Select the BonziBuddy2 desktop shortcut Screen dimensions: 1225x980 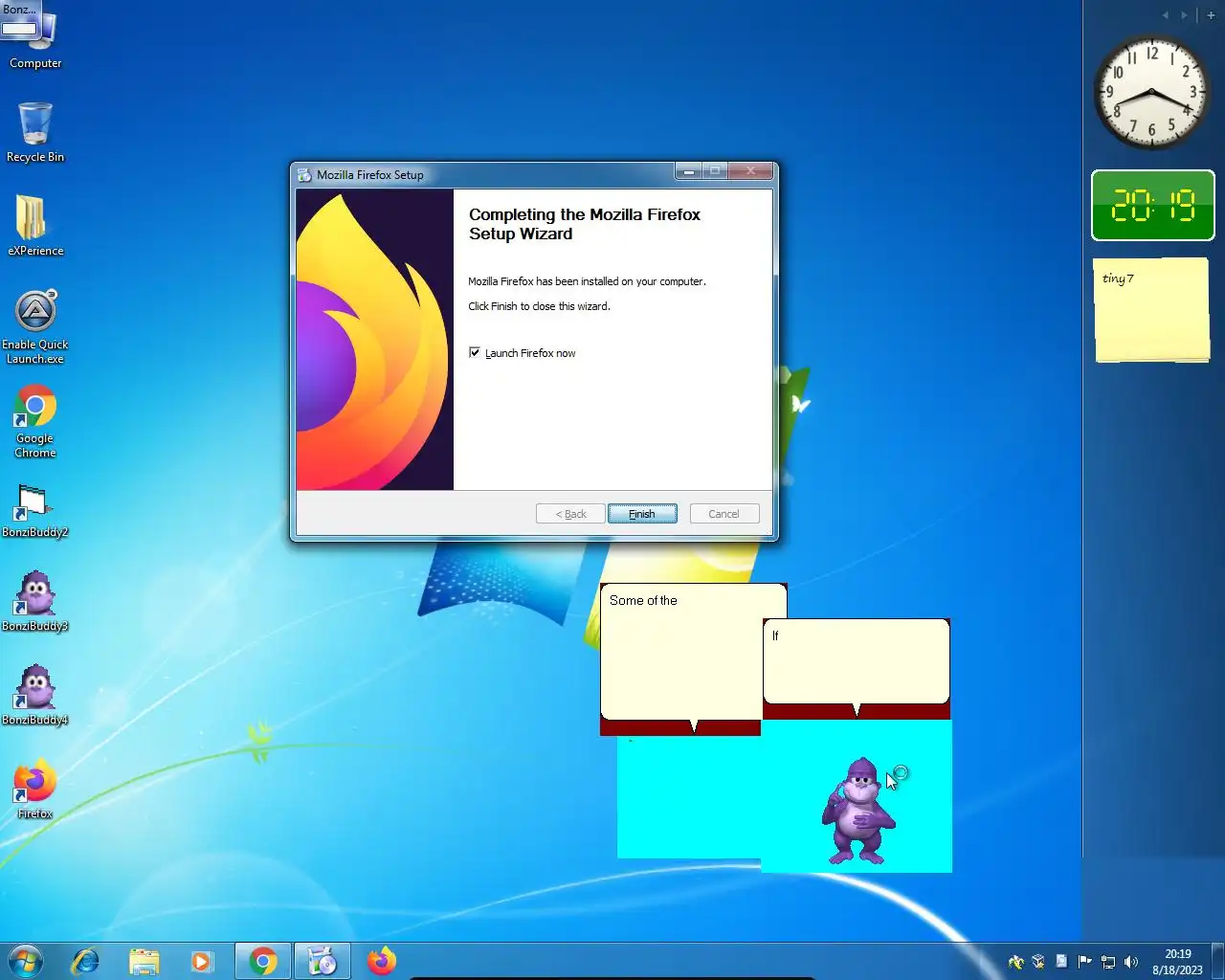35,510
